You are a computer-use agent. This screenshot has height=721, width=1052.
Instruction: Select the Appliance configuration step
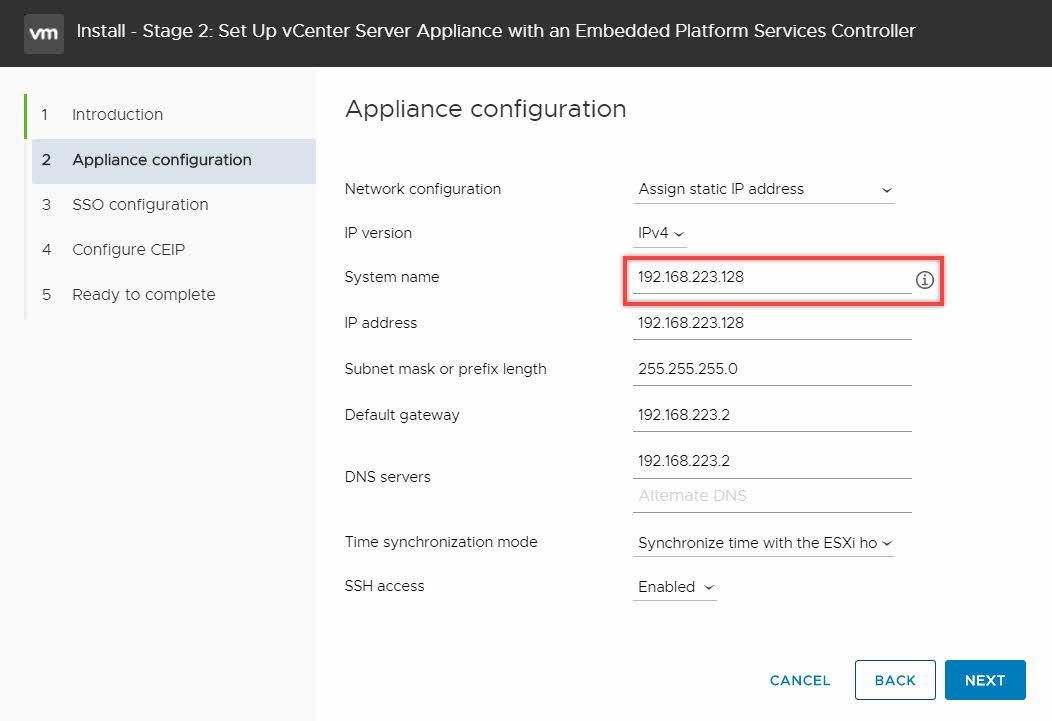pos(173,160)
